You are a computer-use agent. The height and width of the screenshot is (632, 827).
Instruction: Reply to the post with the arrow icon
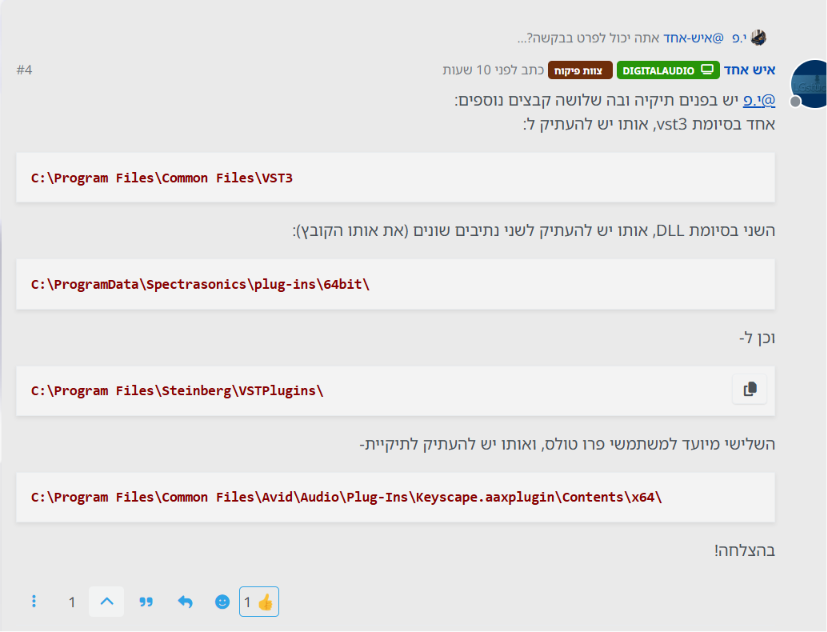pyautogui.click(x=185, y=601)
